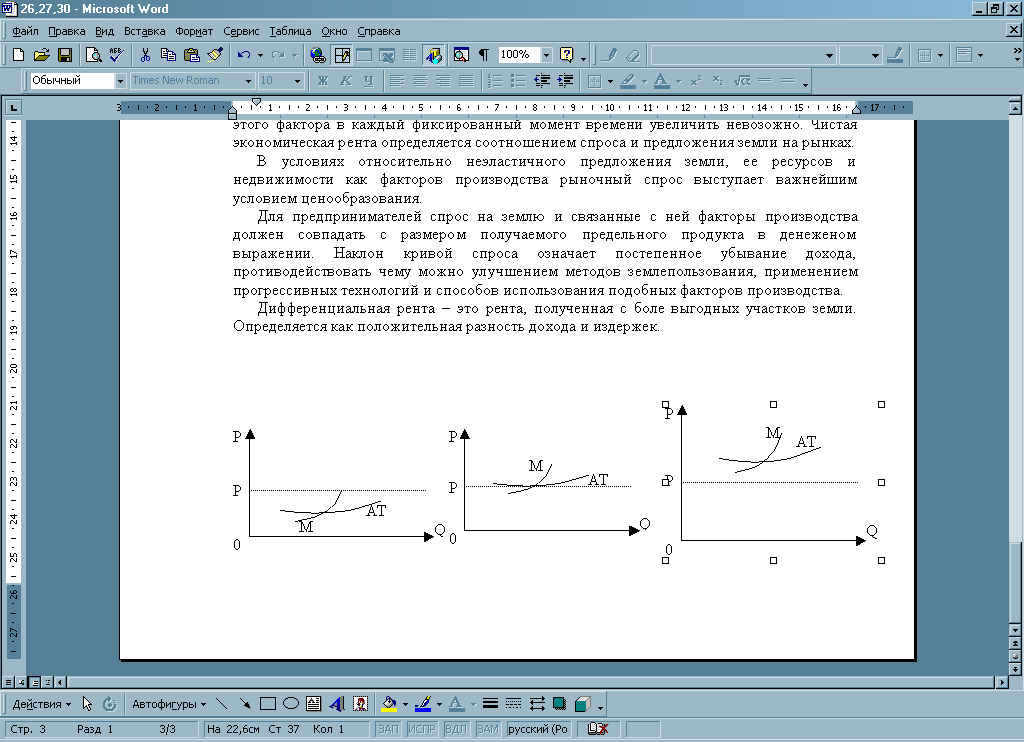Open Вид menu

(x=104, y=31)
